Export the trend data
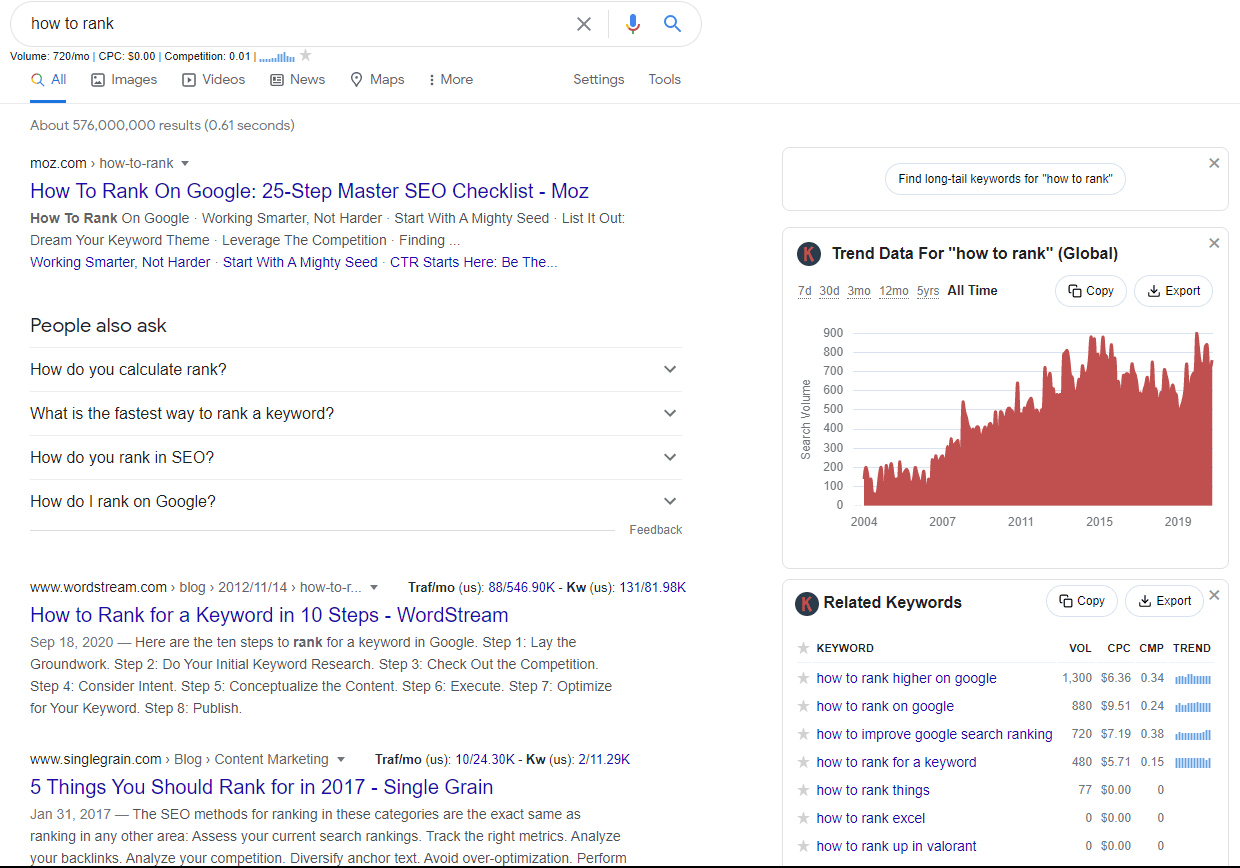Screen dimensions: 1240x868 point(1174,291)
